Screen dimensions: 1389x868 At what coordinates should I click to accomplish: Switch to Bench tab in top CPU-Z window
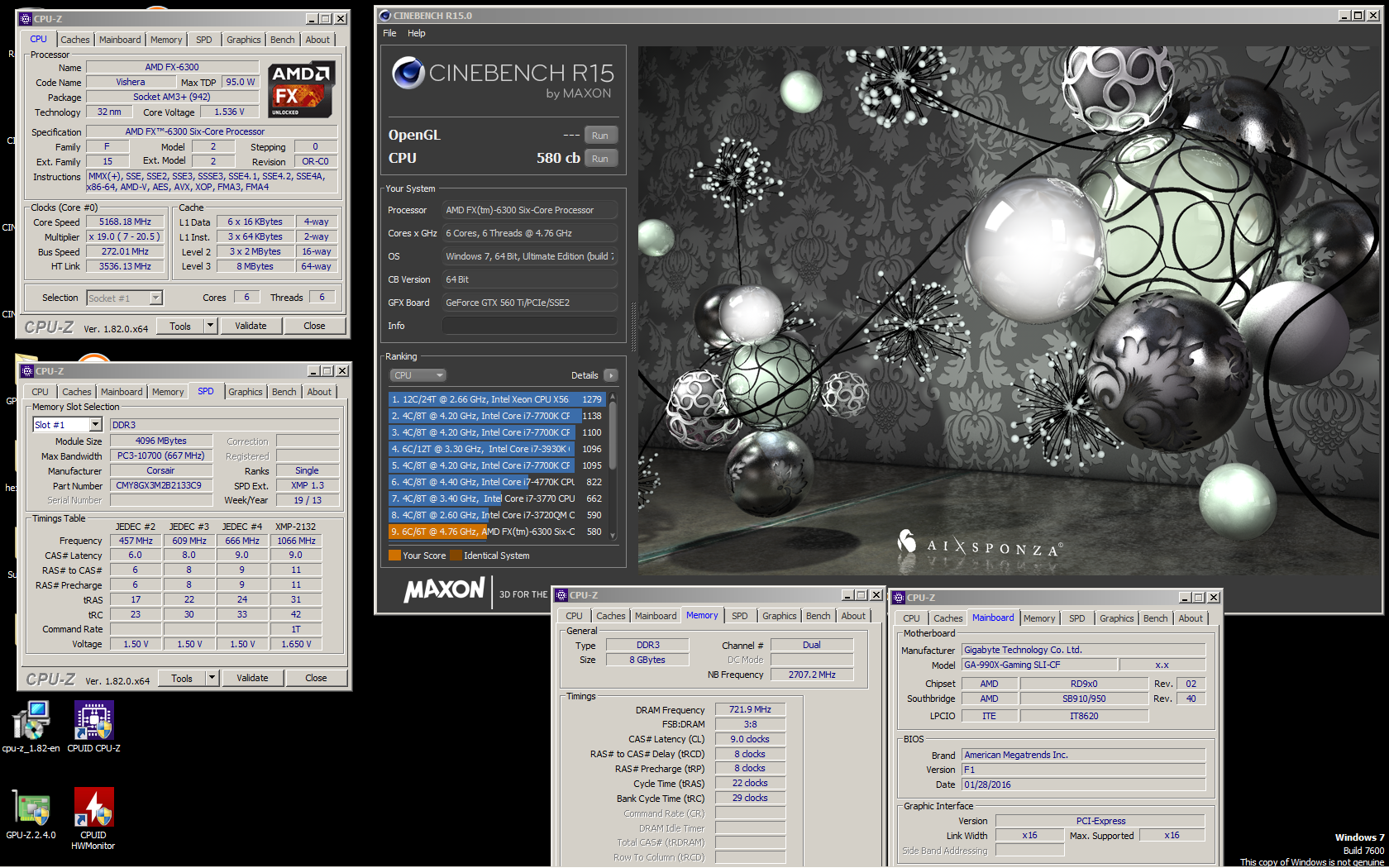tap(283, 40)
